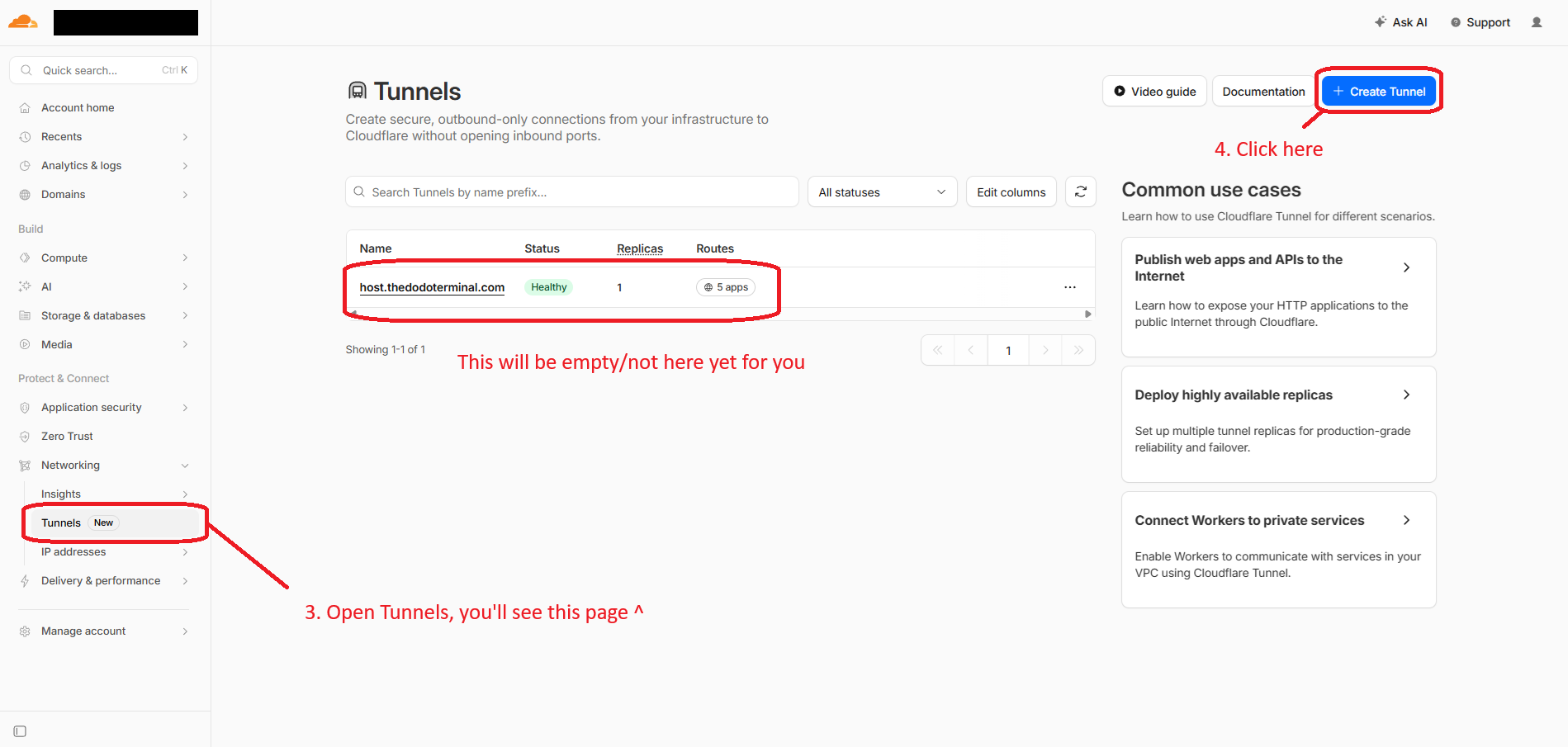Viewport: 1568px width, 747px height.
Task: Select Media in the sidebar
Action: pos(56,345)
